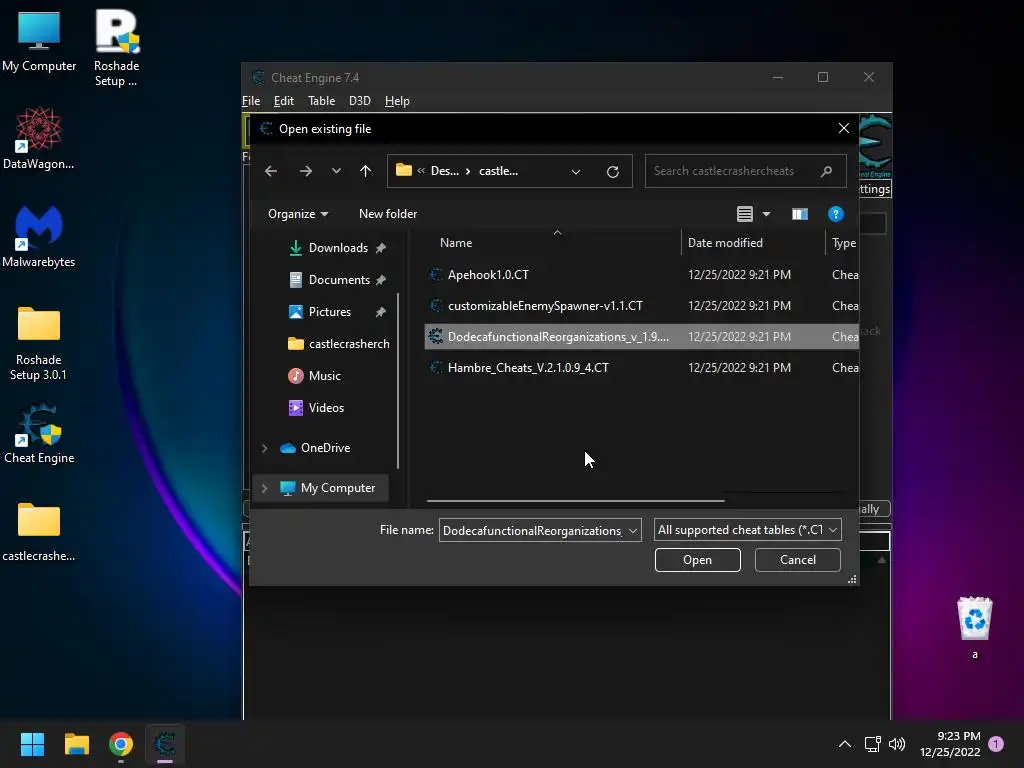
Task: Select Downloads in the navigation pane
Action: (x=337, y=248)
